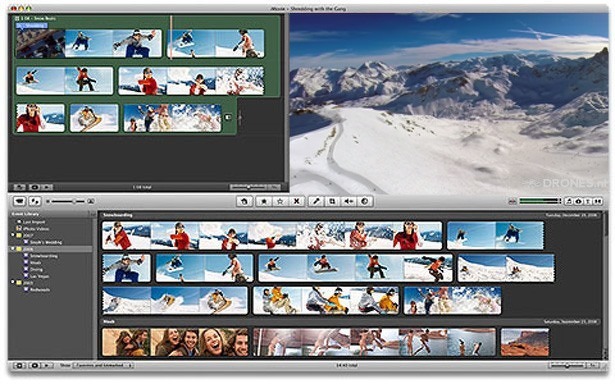615x384 pixels.
Task: Open the video adjustments button
Action: pyautogui.click(x=365, y=201)
